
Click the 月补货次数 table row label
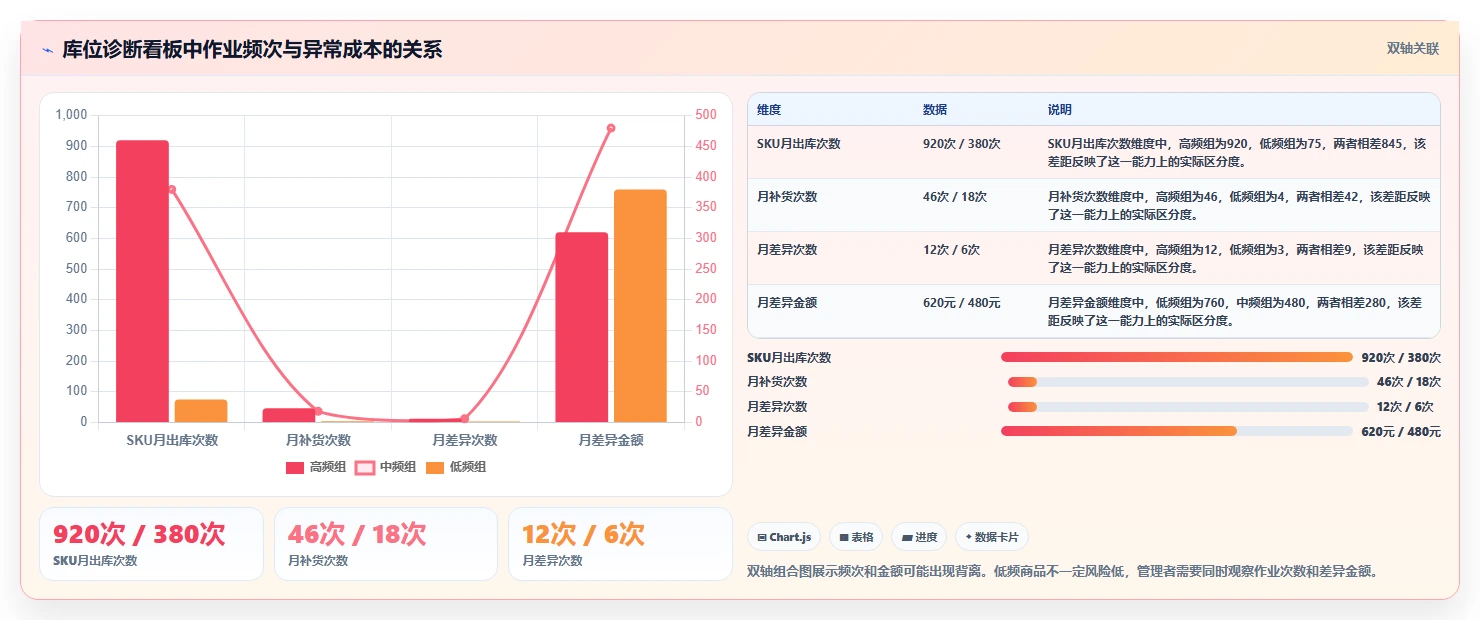787,196
